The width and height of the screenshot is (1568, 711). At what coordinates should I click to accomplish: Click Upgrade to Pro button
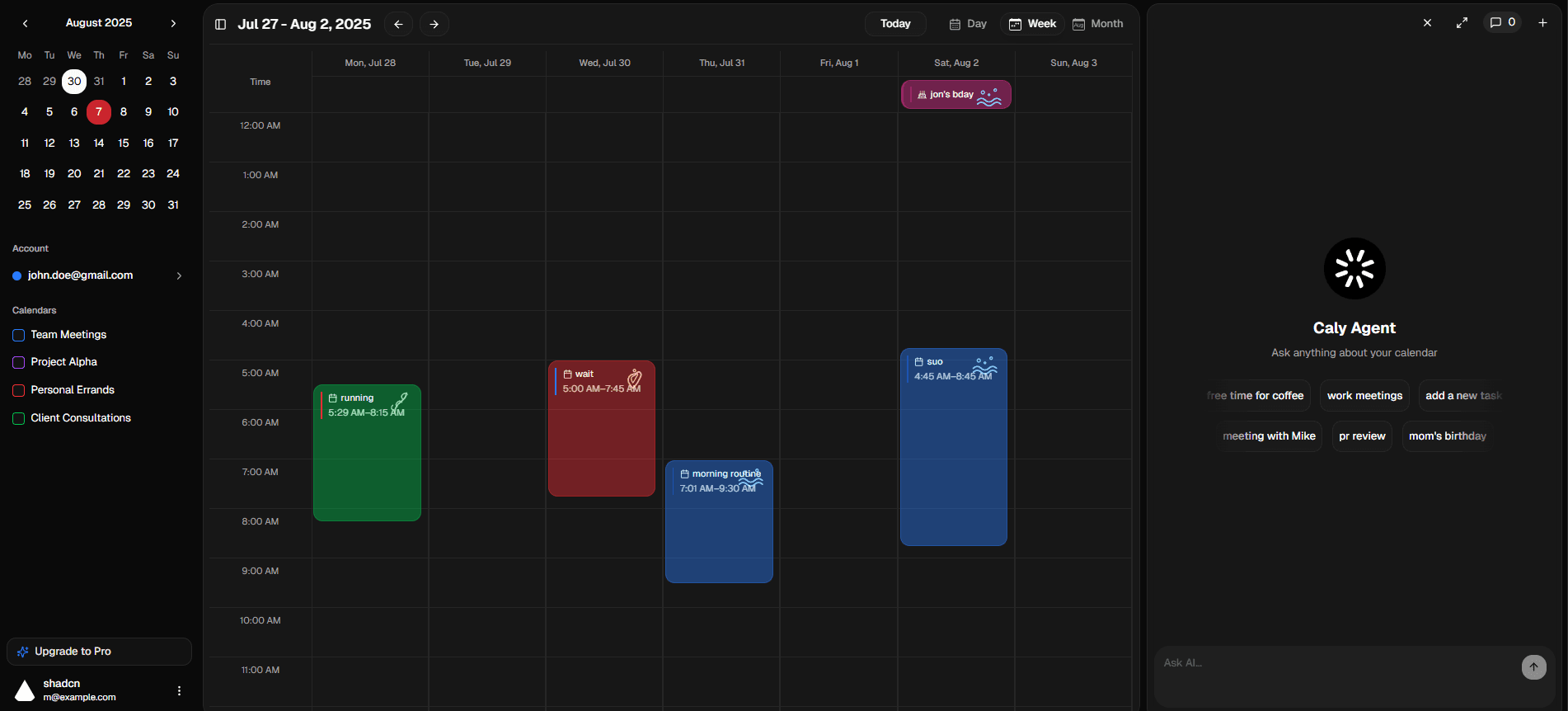click(99, 652)
